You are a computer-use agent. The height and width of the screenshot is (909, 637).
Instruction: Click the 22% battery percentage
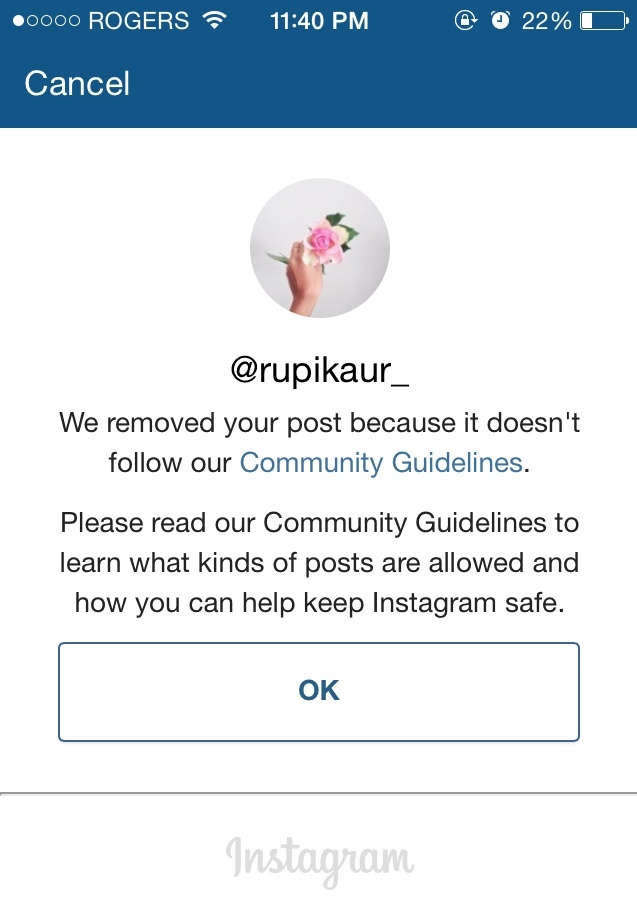(546, 21)
